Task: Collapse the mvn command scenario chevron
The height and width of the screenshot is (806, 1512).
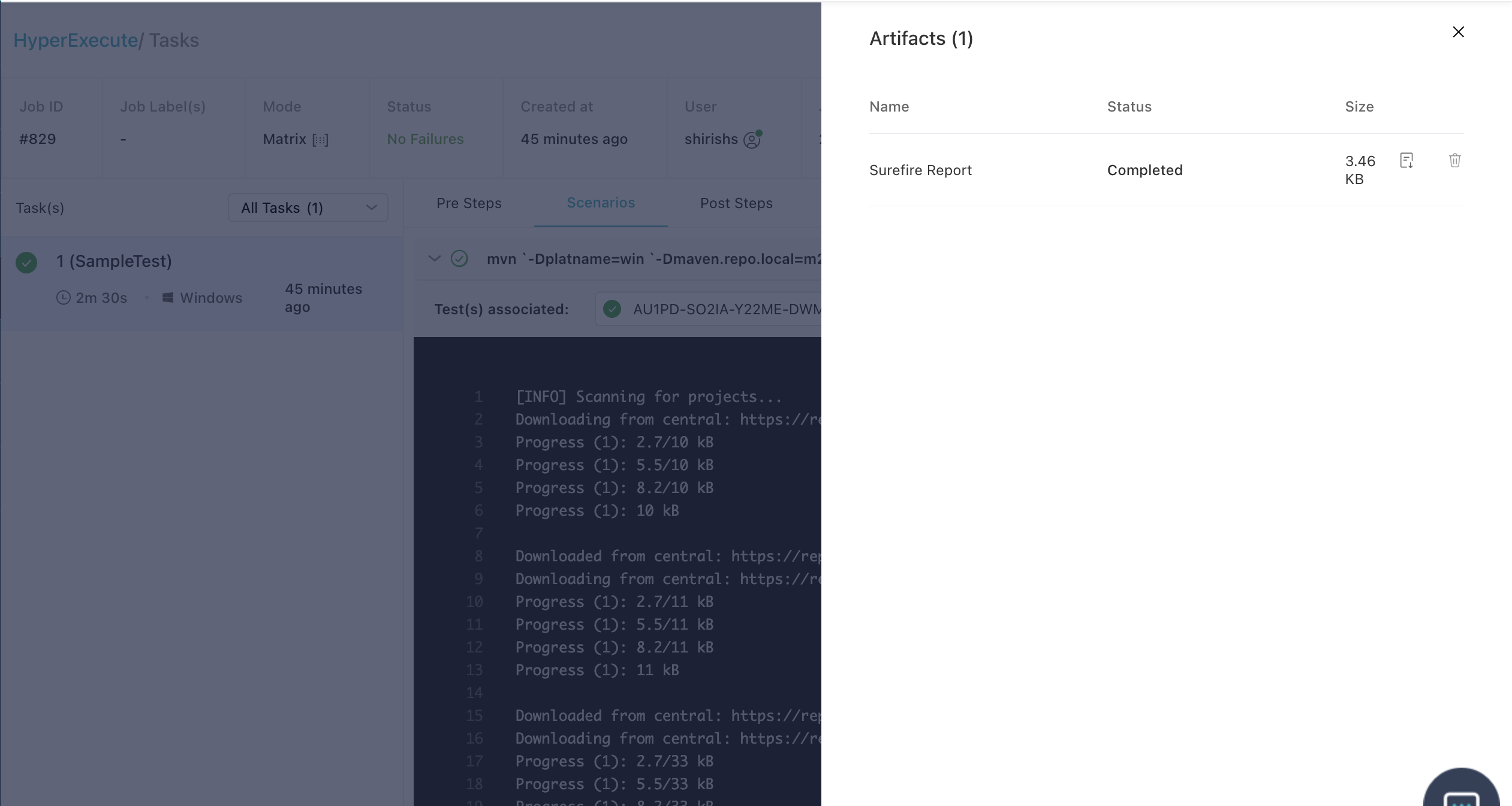Action: pyautogui.click(x=435, y=258)
